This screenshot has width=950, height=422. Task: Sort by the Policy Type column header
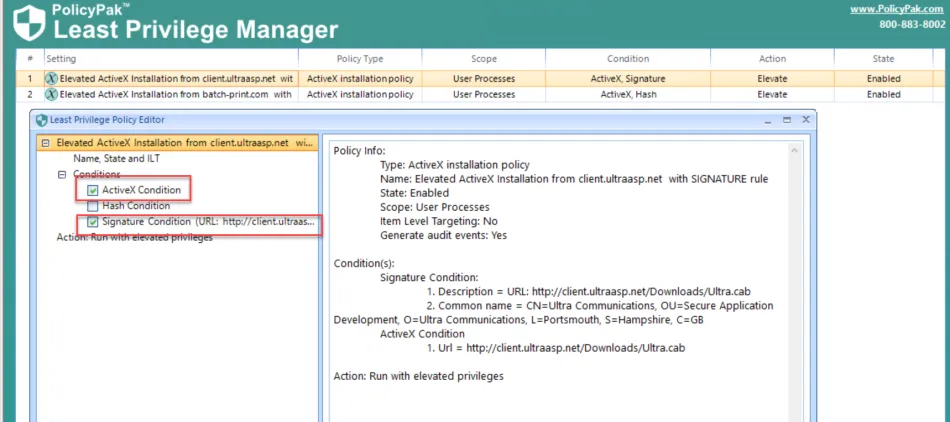click(360, 59)
